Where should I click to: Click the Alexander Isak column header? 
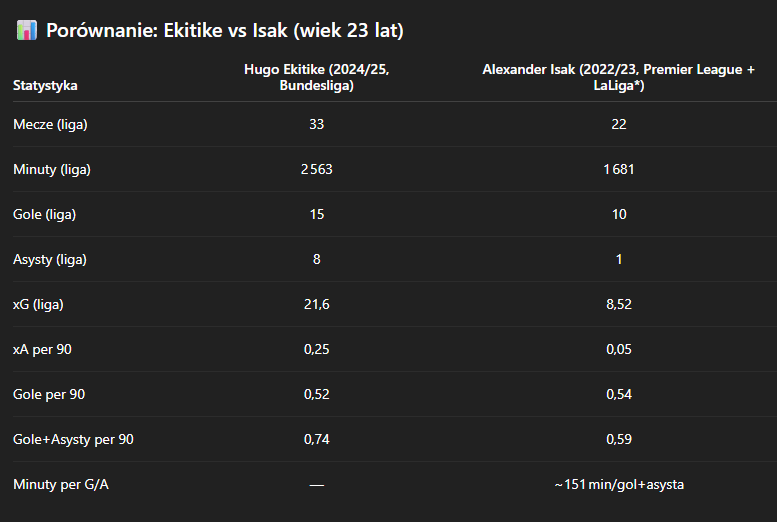pos(618,77)
